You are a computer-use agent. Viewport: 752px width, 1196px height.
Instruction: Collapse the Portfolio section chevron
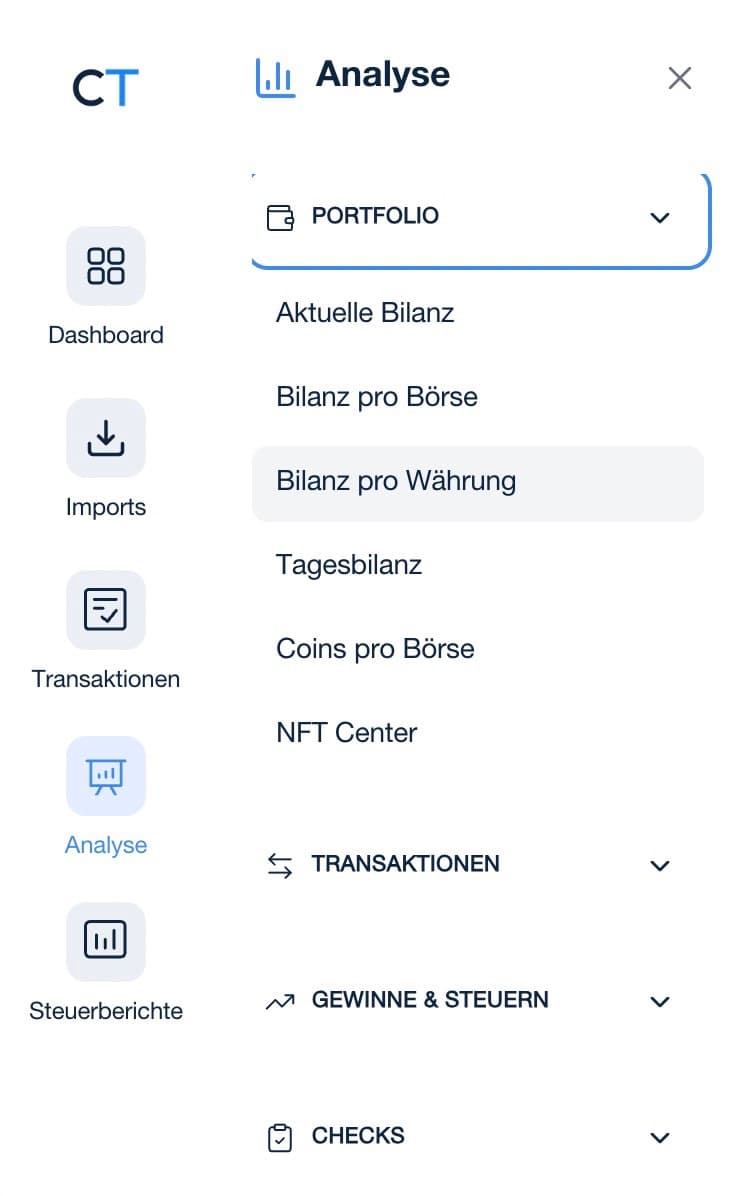pos(660,218)
